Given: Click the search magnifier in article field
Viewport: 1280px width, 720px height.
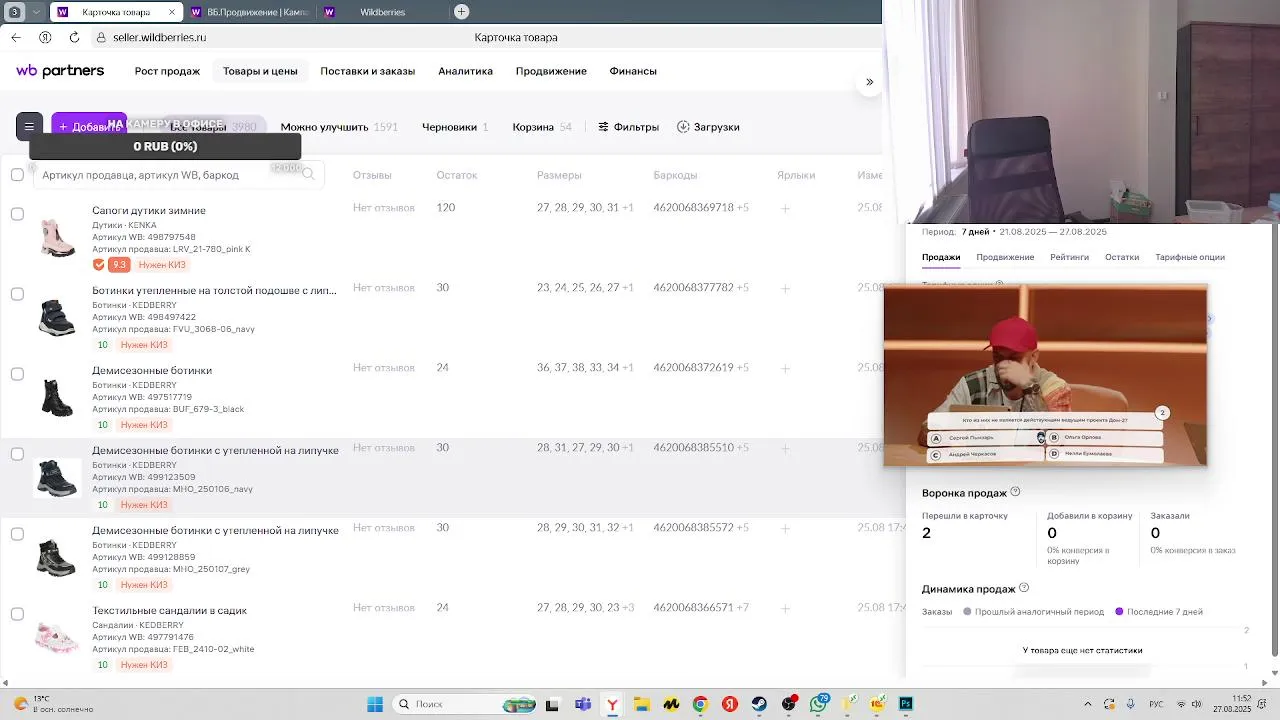Looking at the screenshot, I should (308, 175).
